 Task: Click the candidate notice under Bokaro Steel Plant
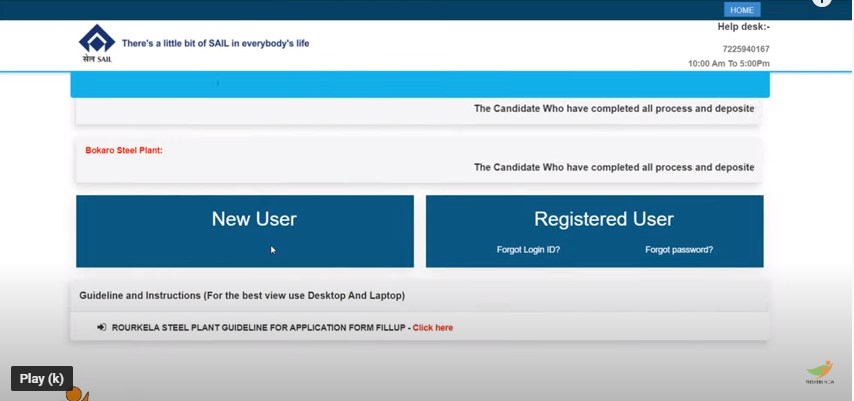(x=614, y=167)
